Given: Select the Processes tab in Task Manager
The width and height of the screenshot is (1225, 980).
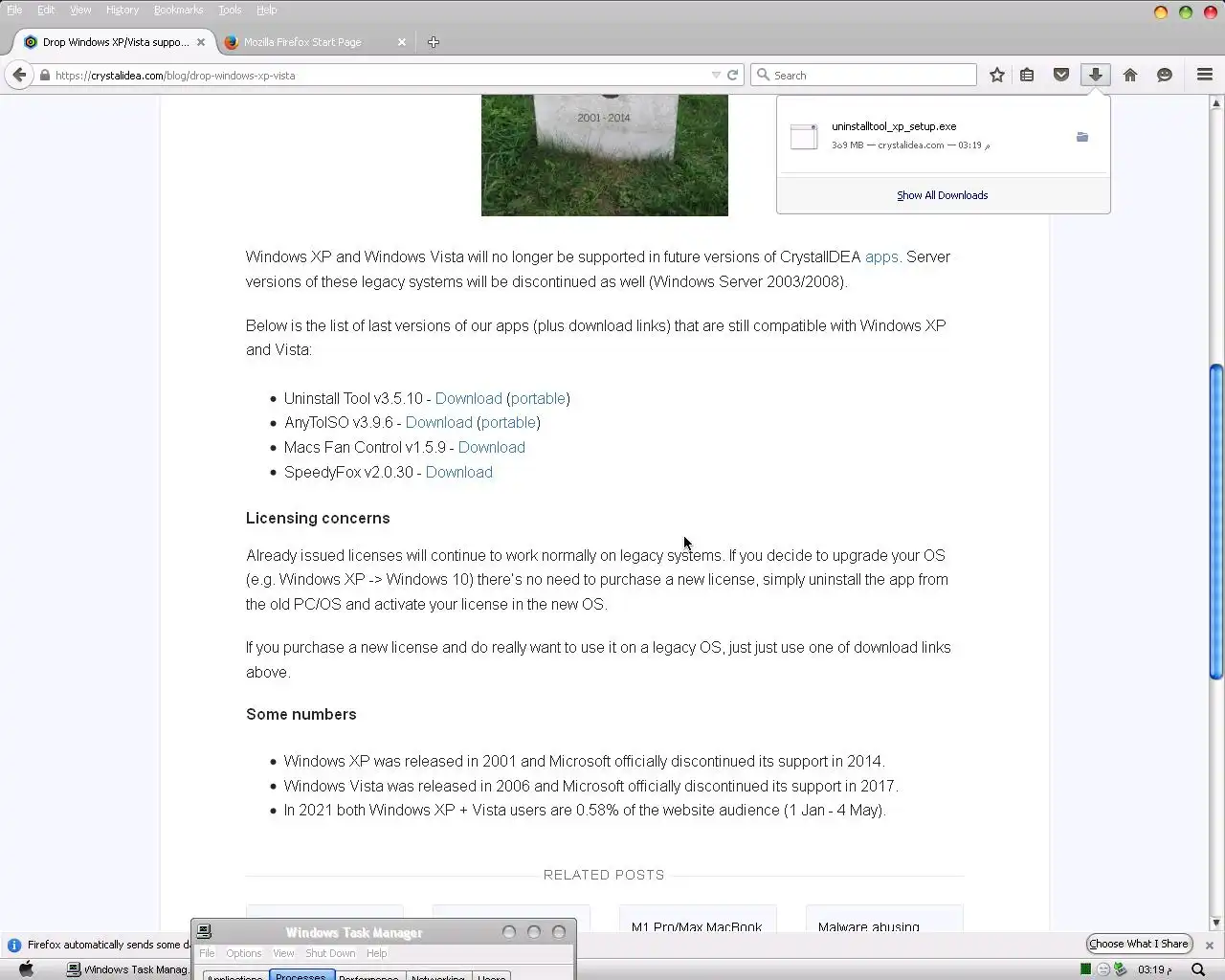Looking at the screenshot, I should (301, 975).
